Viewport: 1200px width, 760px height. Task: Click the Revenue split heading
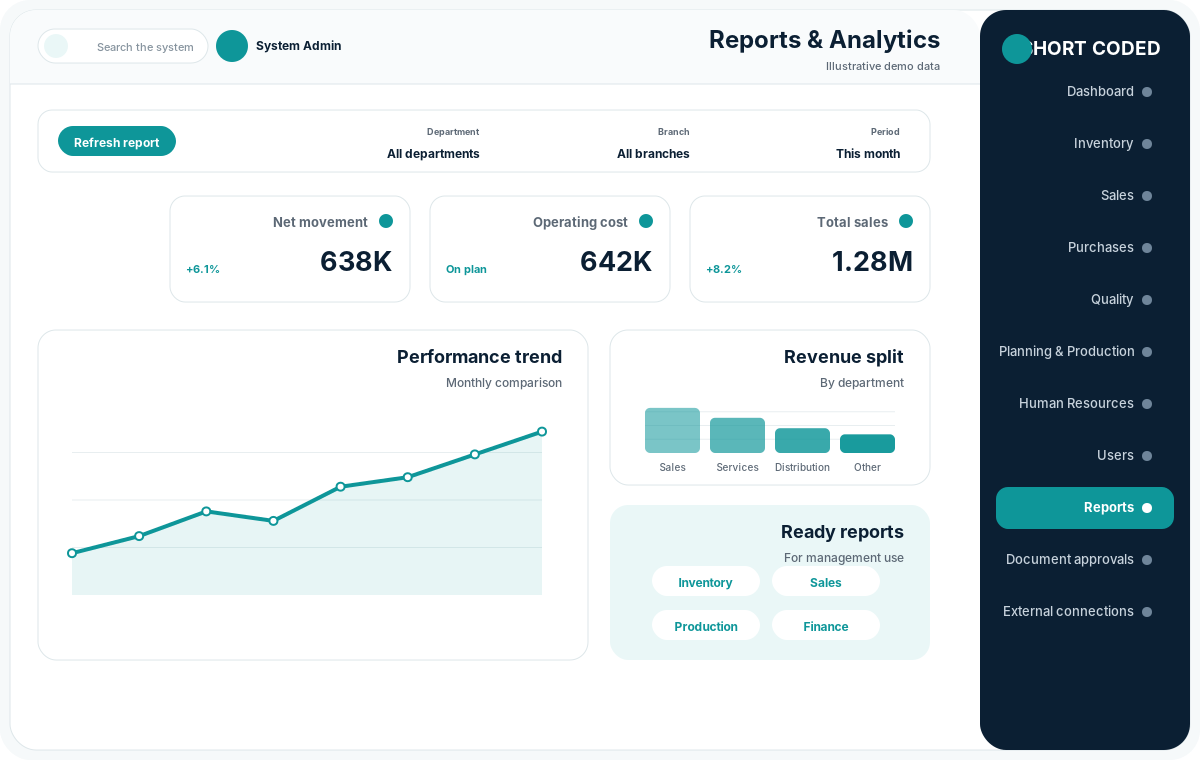[x=843, y=357]
